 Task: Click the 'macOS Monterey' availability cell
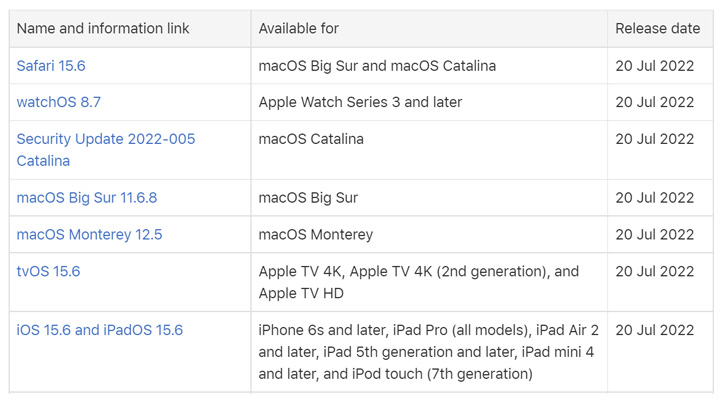pyautogui.click(x=315, y=235)
